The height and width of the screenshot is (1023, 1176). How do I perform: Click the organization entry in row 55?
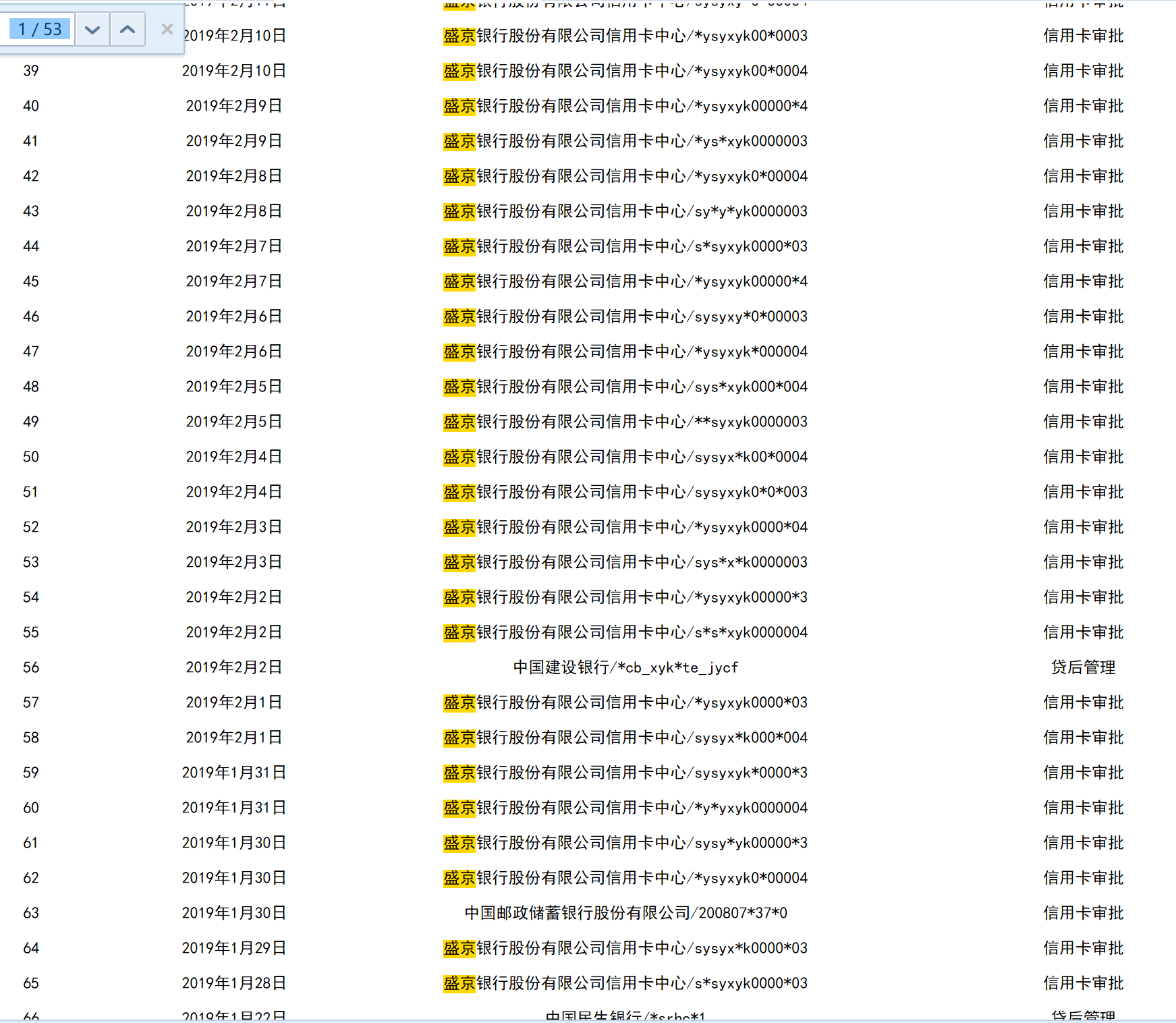coord(625,632)
